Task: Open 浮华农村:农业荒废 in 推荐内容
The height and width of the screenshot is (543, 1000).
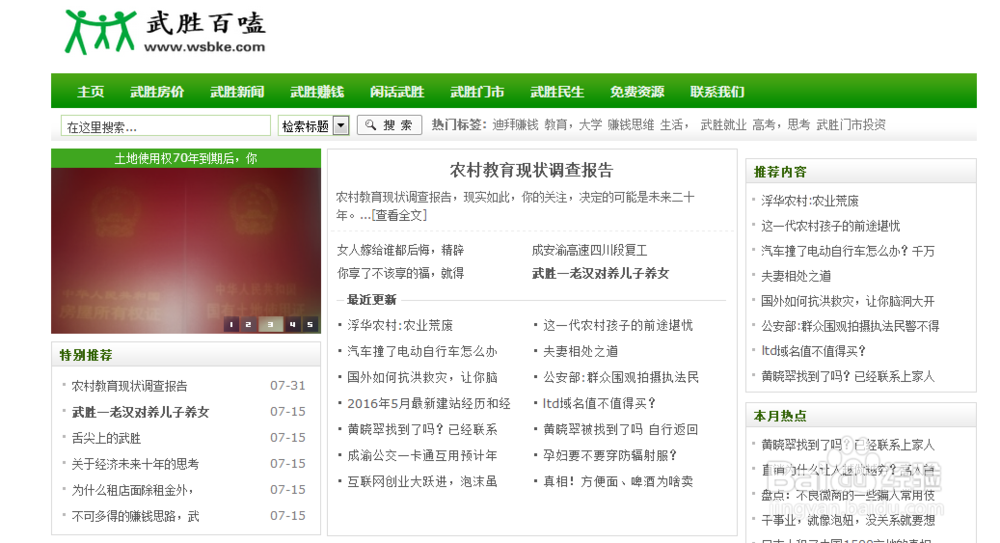Action: (x=810, y=201)
